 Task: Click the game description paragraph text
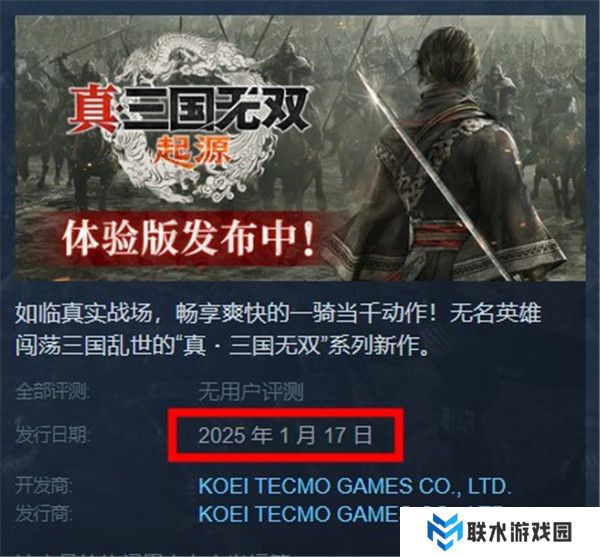point(278,329)
